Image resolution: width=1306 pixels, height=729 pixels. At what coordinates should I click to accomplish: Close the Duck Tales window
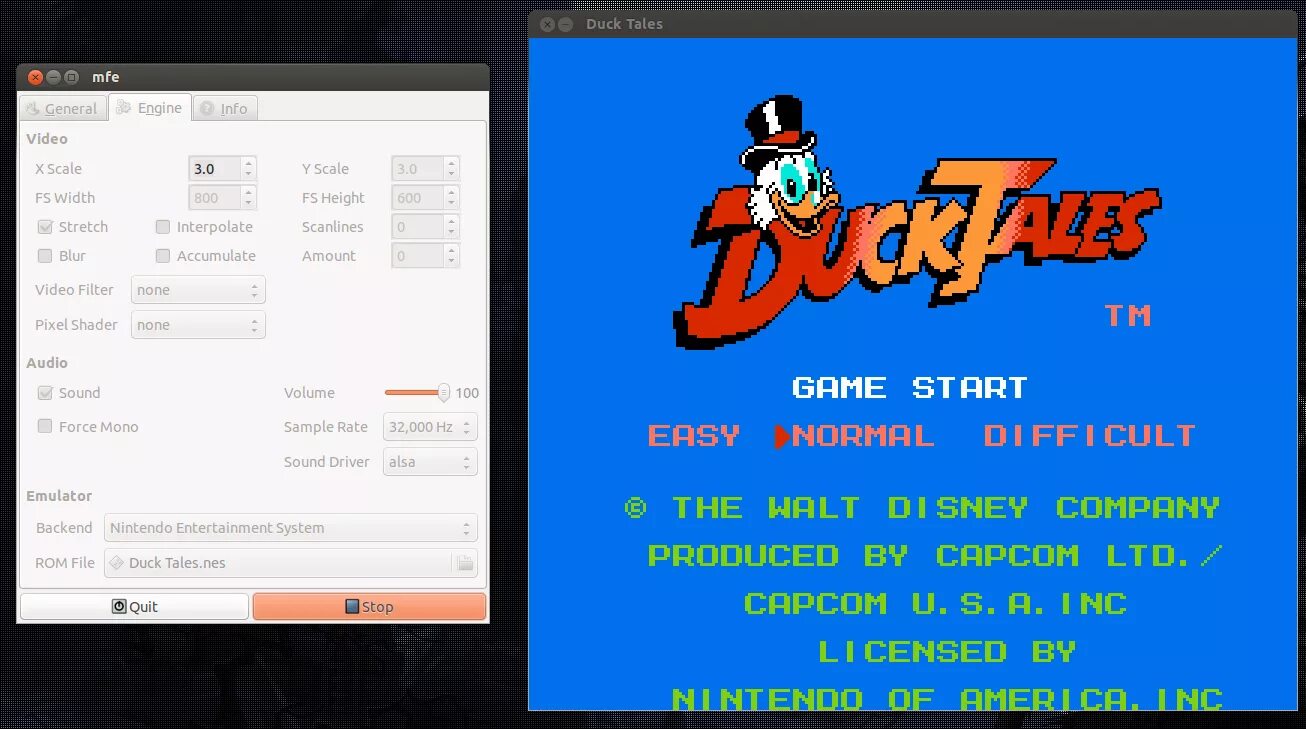(x=547, y=24)
